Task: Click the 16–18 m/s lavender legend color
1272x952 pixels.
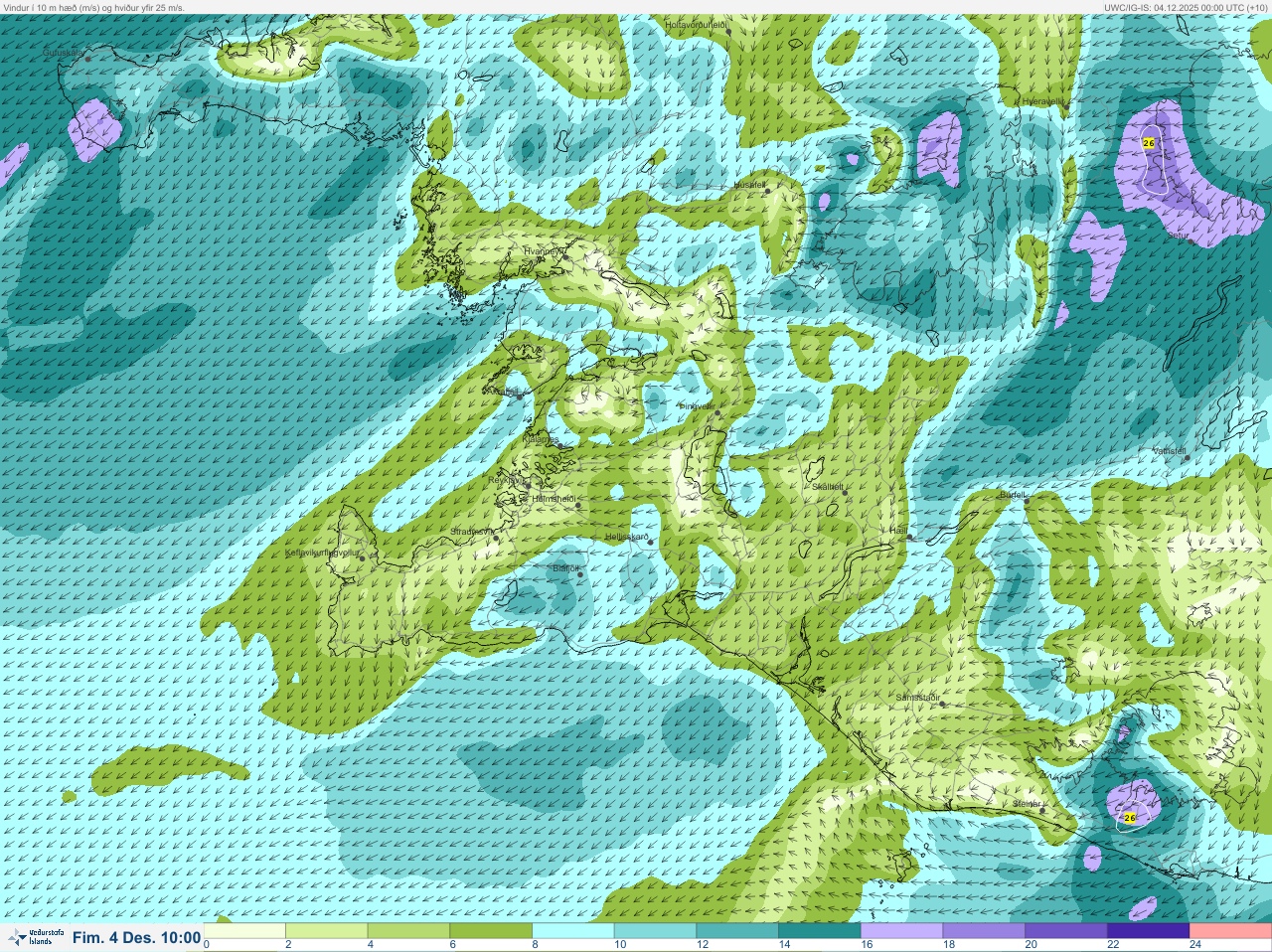Action: [902, 931]
